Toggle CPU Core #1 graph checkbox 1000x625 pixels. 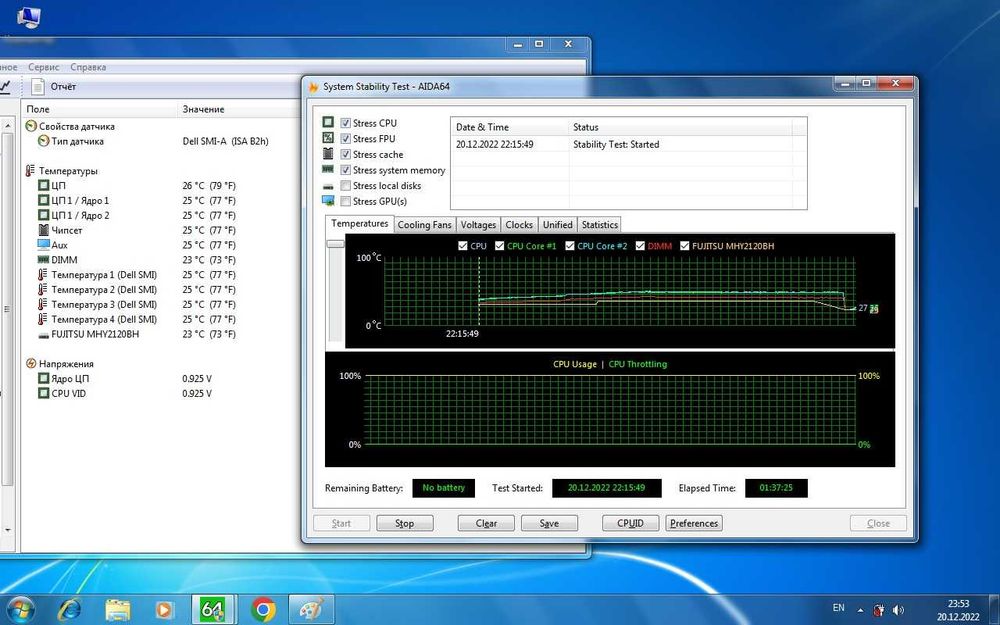point(499,246)
